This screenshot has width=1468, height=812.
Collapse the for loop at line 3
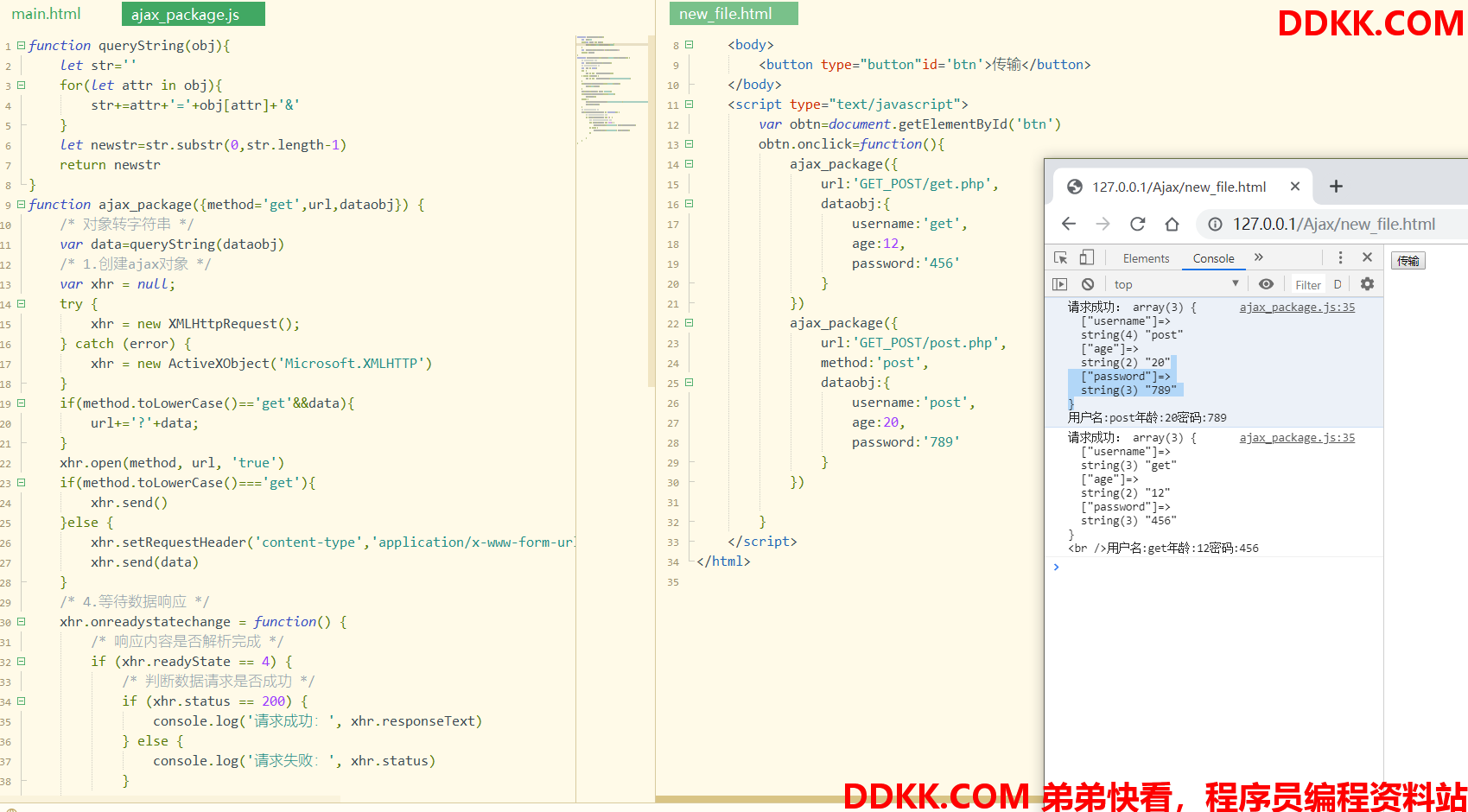click(x=21, y=85)
